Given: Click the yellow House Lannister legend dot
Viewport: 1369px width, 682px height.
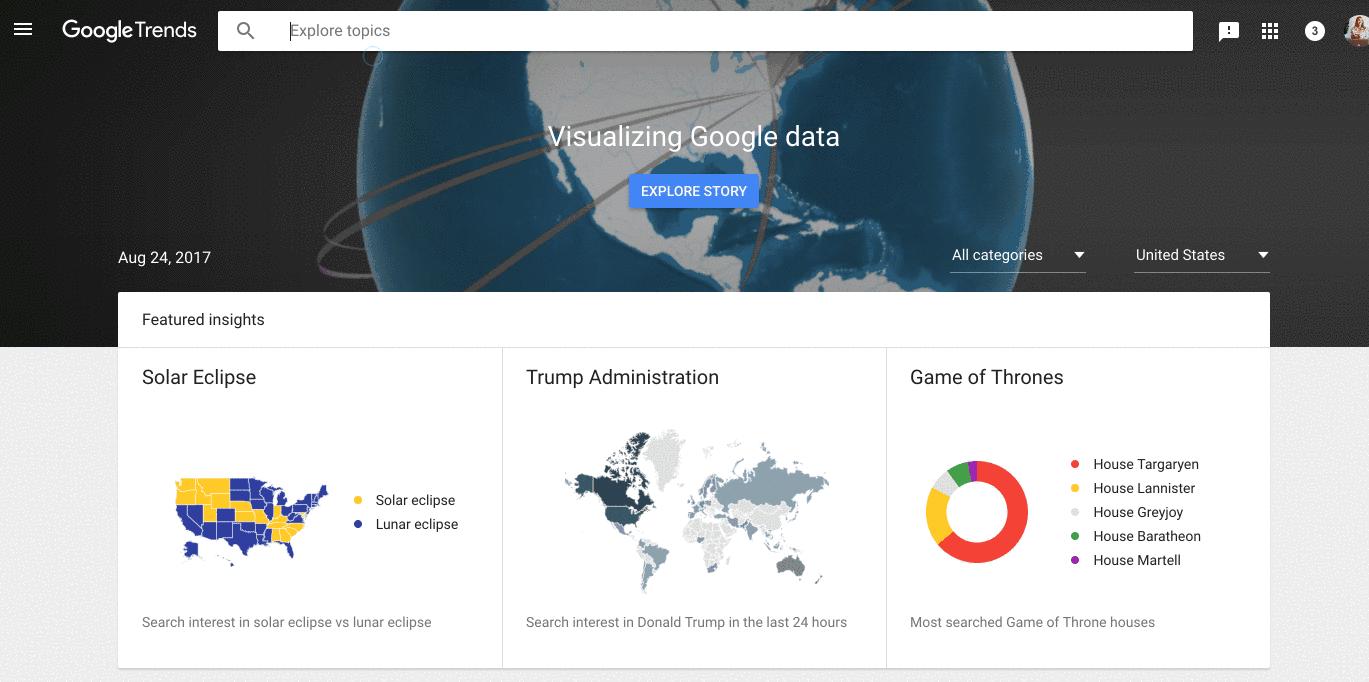Looking at the screenshot, I should tap(1075, 488).
